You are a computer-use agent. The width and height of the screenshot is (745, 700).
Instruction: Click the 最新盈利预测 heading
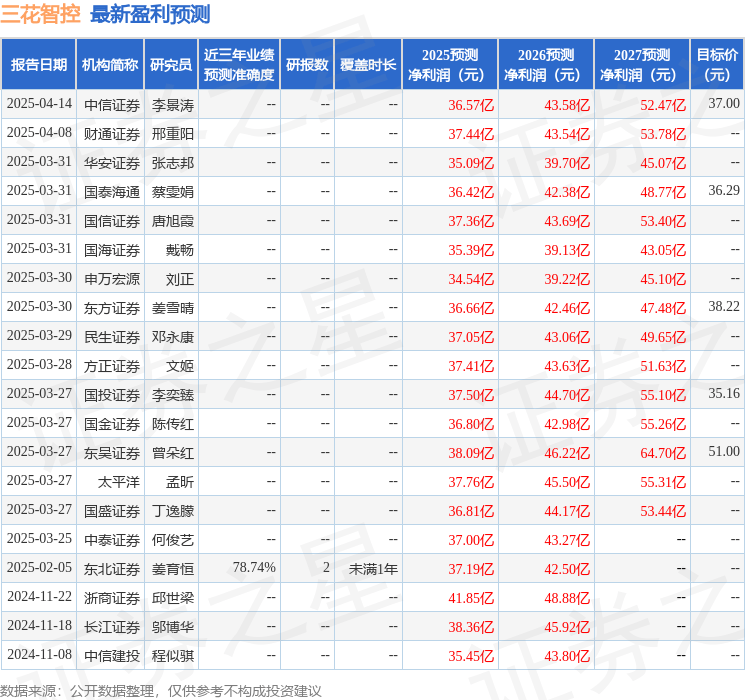pos(150,14)
